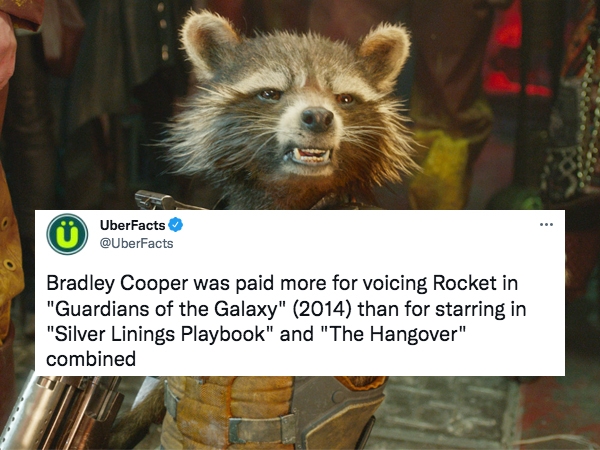The width and height of the screenshot is (600, 450).
Task: Click the raccoon's left ear
Action: pos(208,42)
